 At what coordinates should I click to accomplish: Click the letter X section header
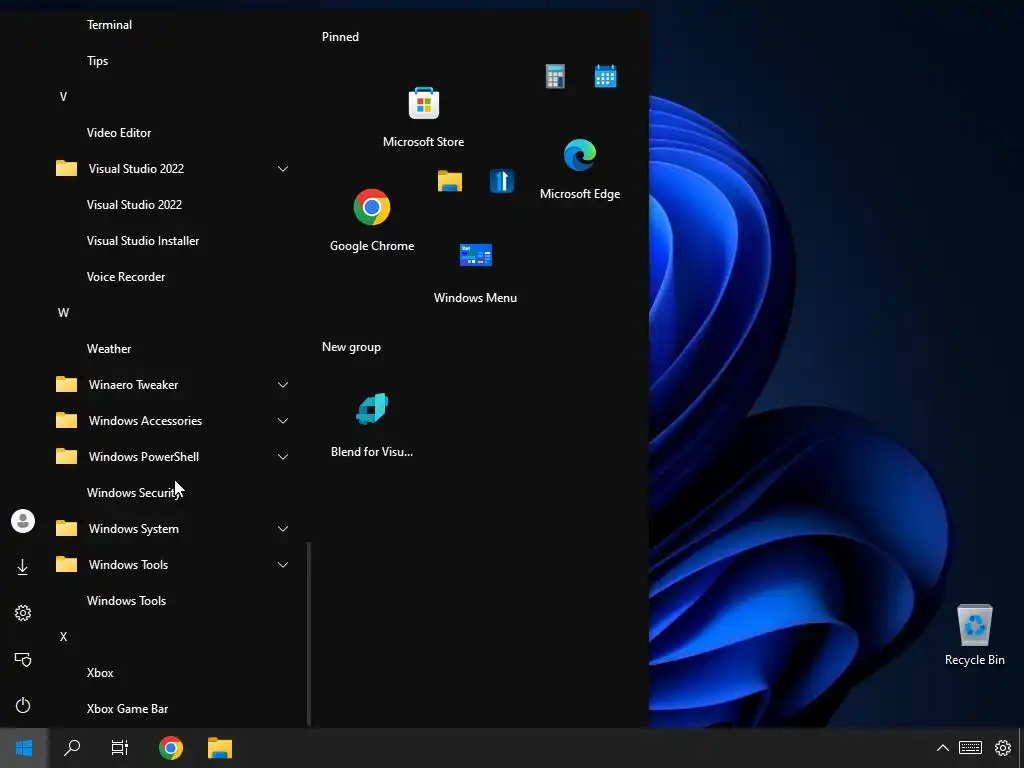[x=63, y=637]
